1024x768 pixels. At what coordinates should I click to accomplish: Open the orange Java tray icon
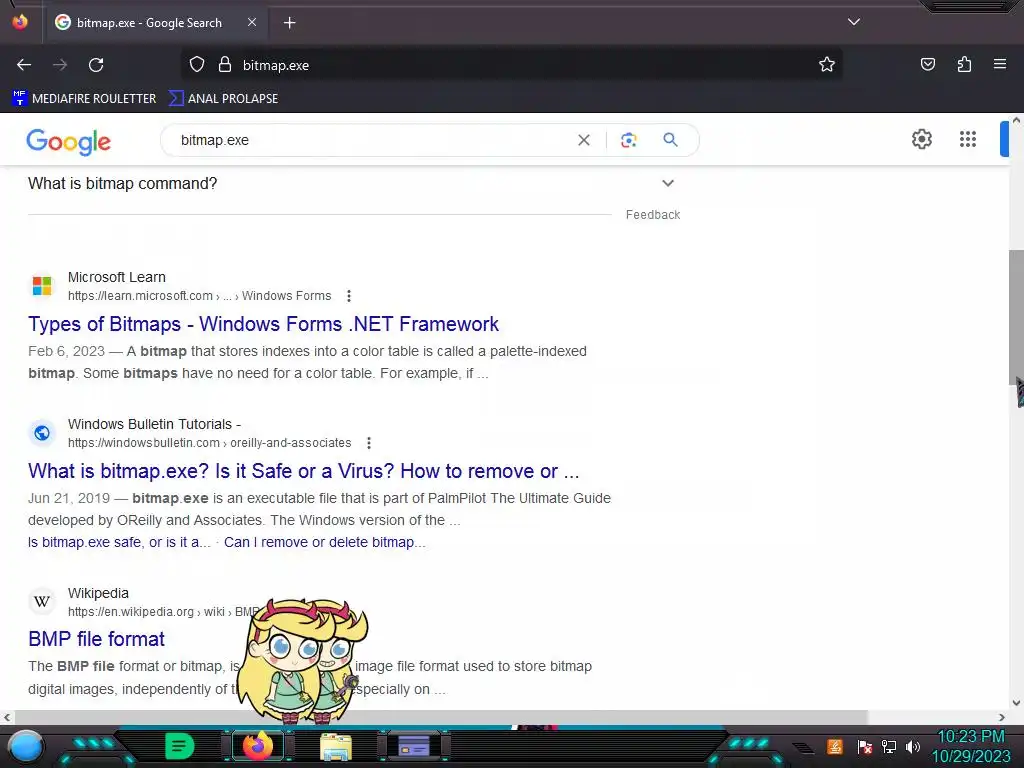pos(835,746)
